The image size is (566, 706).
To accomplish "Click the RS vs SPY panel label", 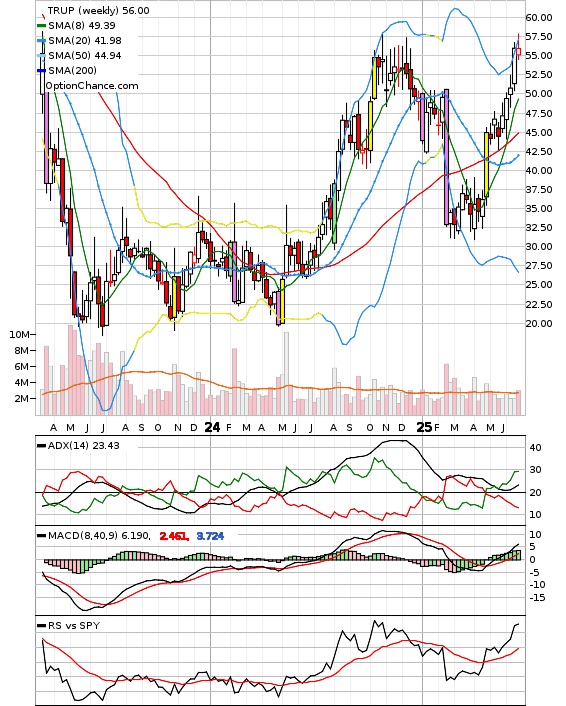I will (x=74, y=625).
